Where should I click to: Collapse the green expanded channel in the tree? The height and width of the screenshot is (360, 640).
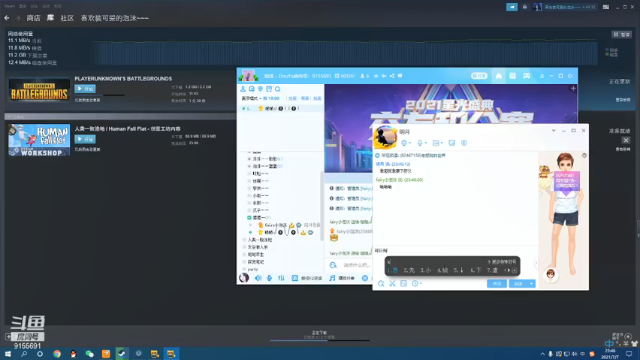coord(249,218)
